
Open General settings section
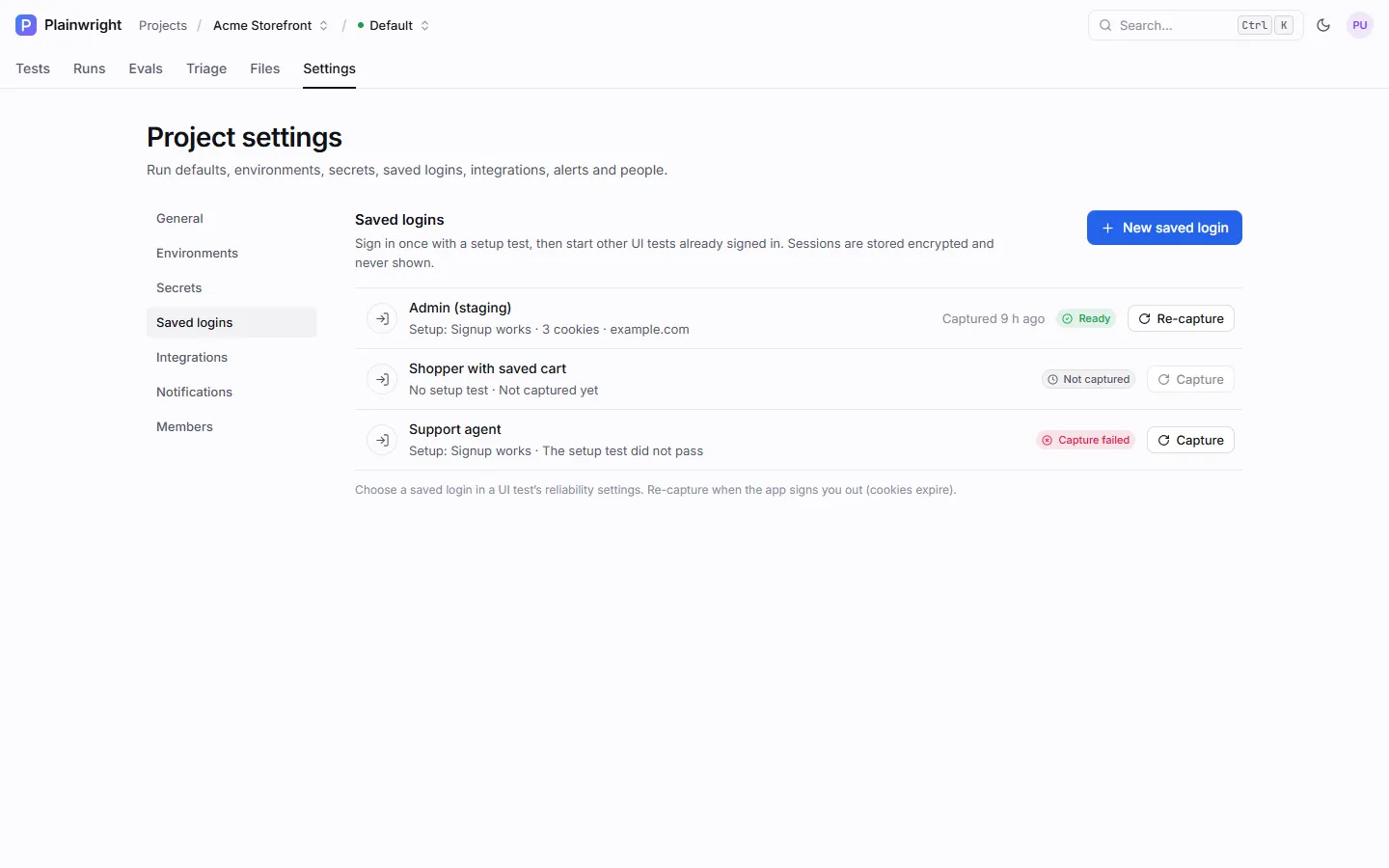coord(231,218)
